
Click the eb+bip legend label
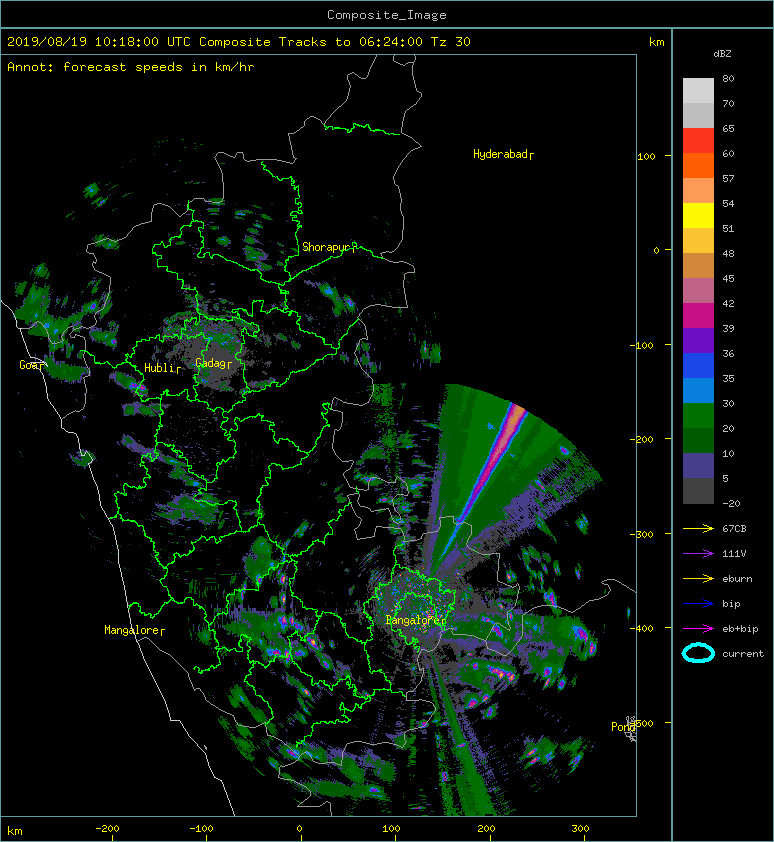click(x=740, y=629)
